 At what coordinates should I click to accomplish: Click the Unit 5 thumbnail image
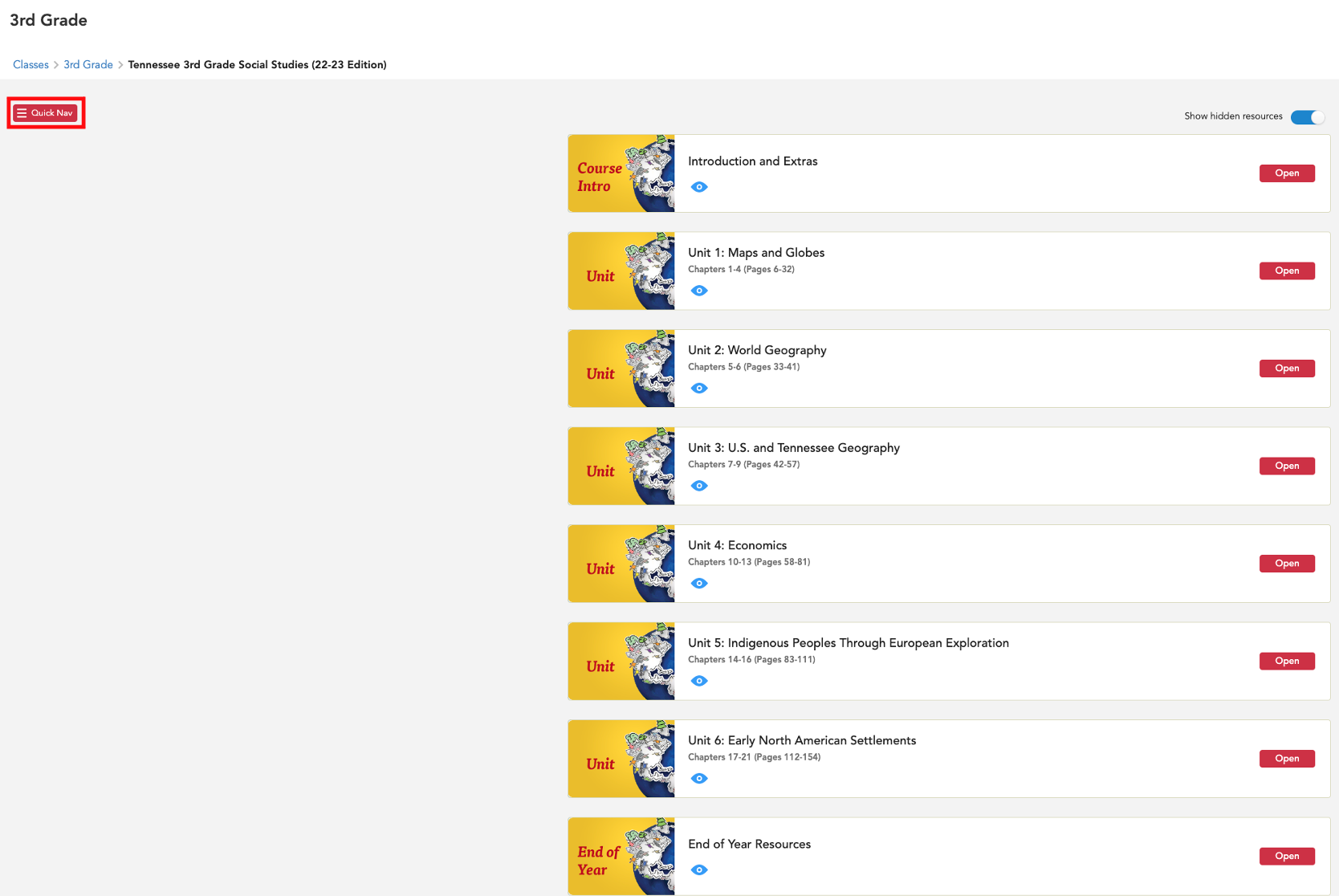tap(621, 662)
